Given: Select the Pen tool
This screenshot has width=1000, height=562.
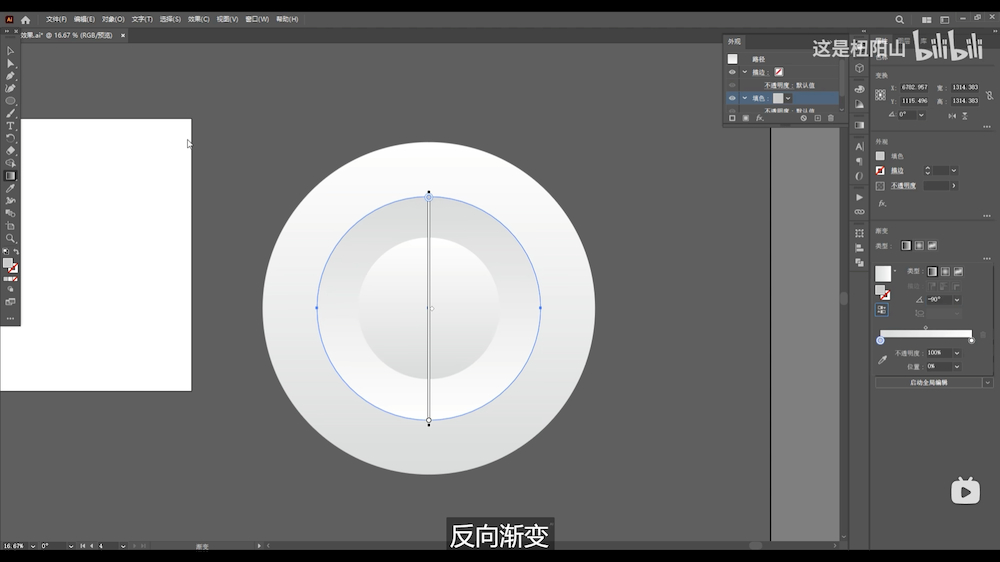Looking at the screenshot, I should pyautogui.click(x=10, y=76).
